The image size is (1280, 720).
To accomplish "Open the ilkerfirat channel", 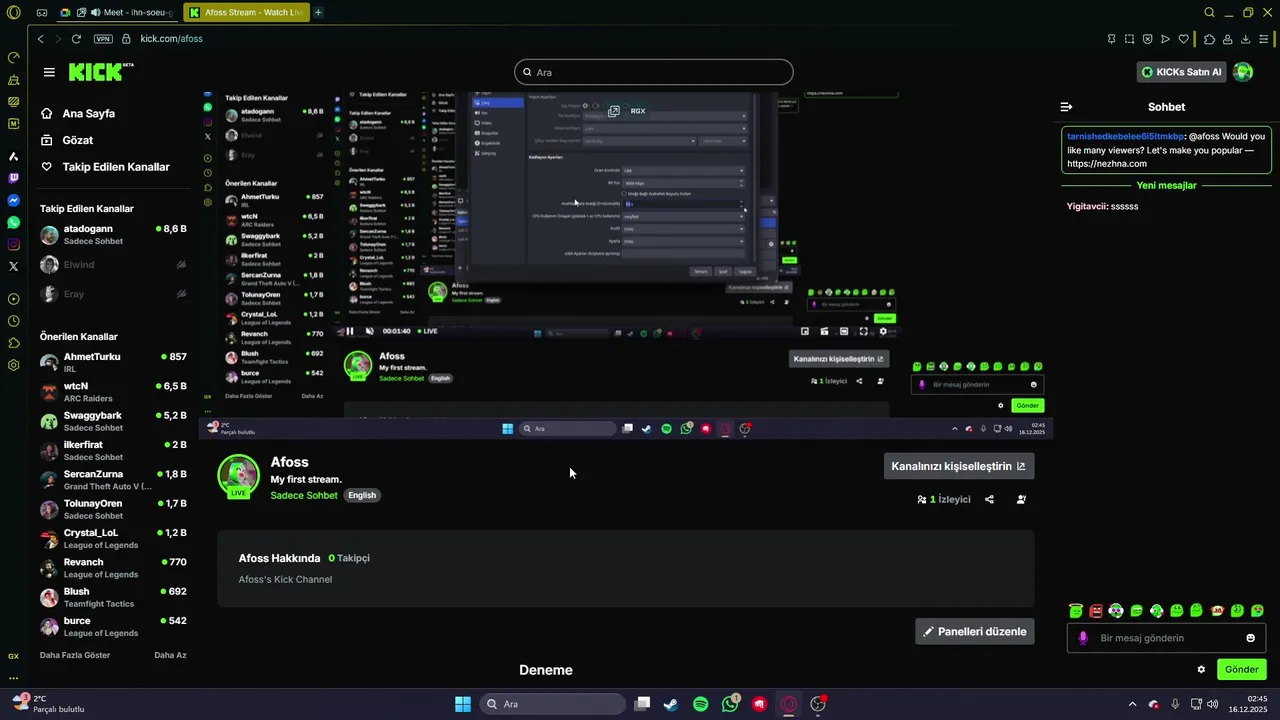I will (113, 450).
